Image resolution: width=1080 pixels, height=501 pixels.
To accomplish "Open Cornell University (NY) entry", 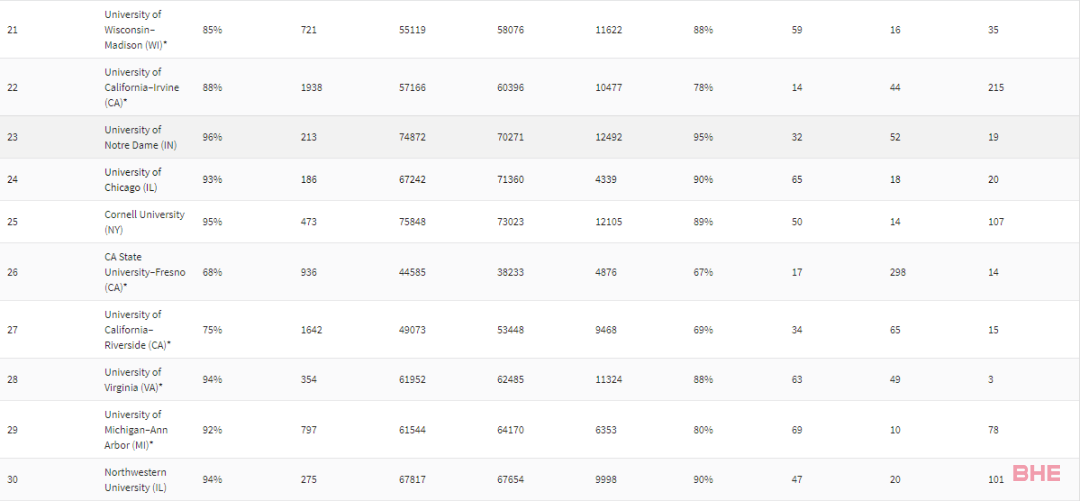I will [x=145, y=222].
